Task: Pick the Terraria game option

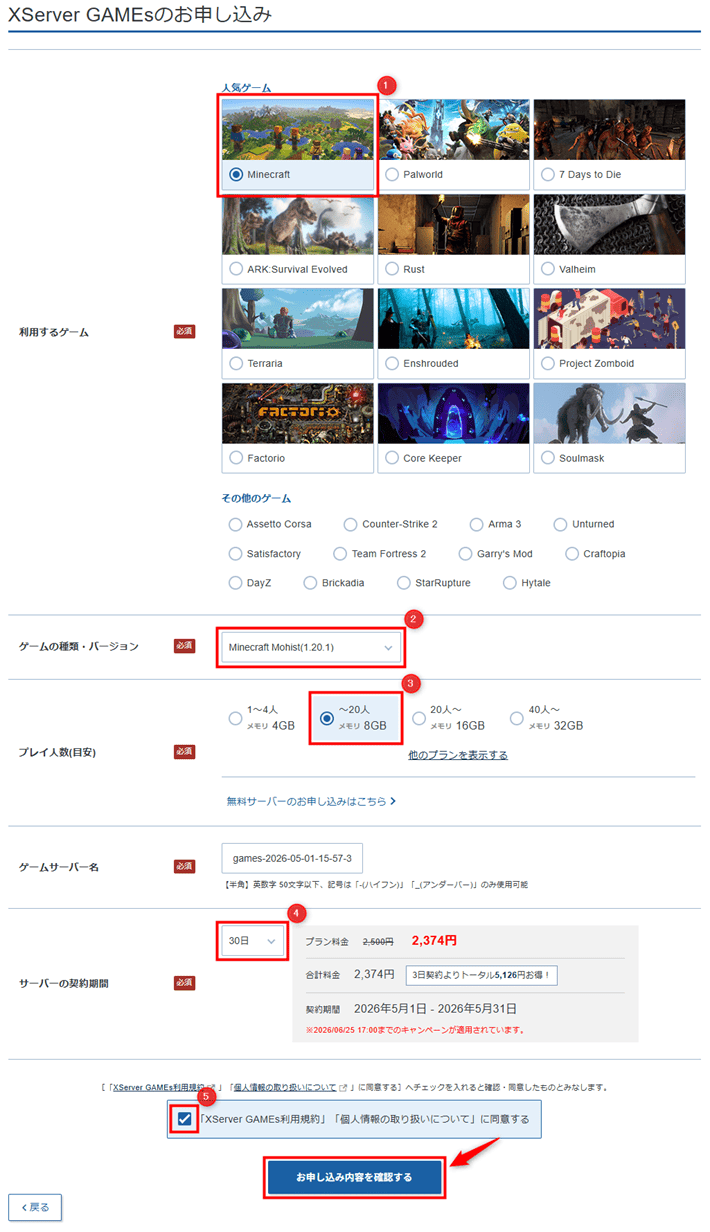Action: coord(236,363)
